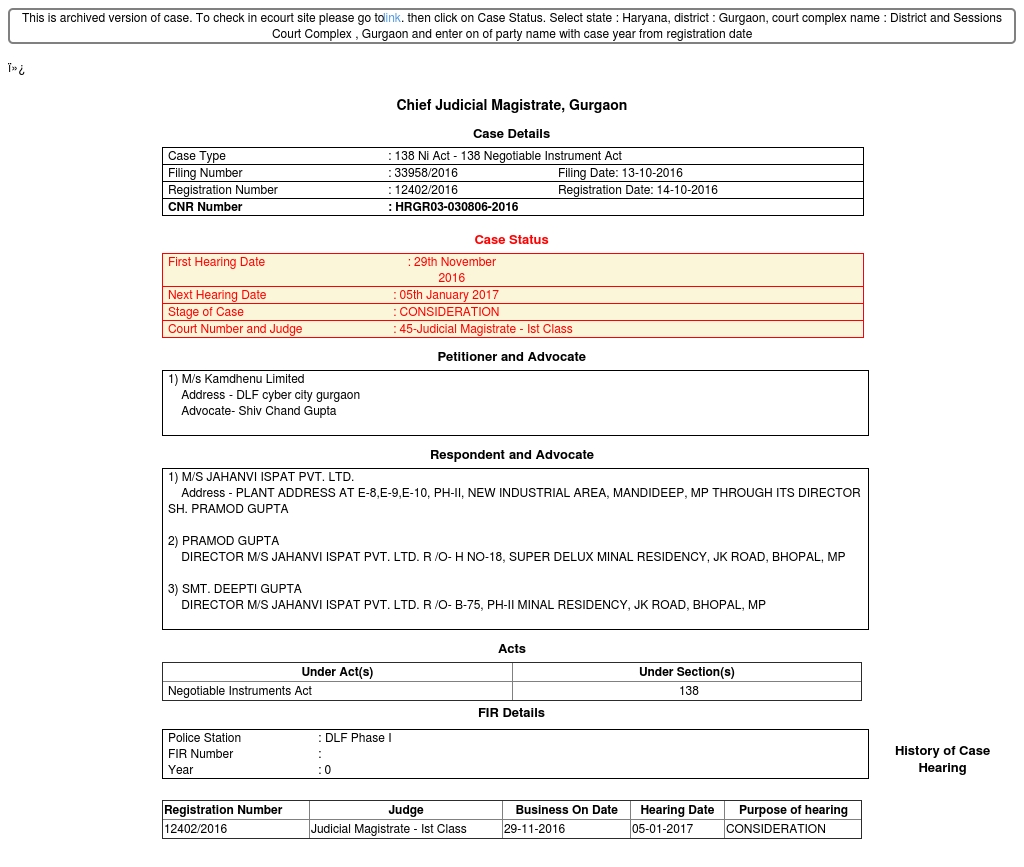Click the Filing Date 13-10-2016 text
This screenshot has height=867, width=1024.
(620, 173)
